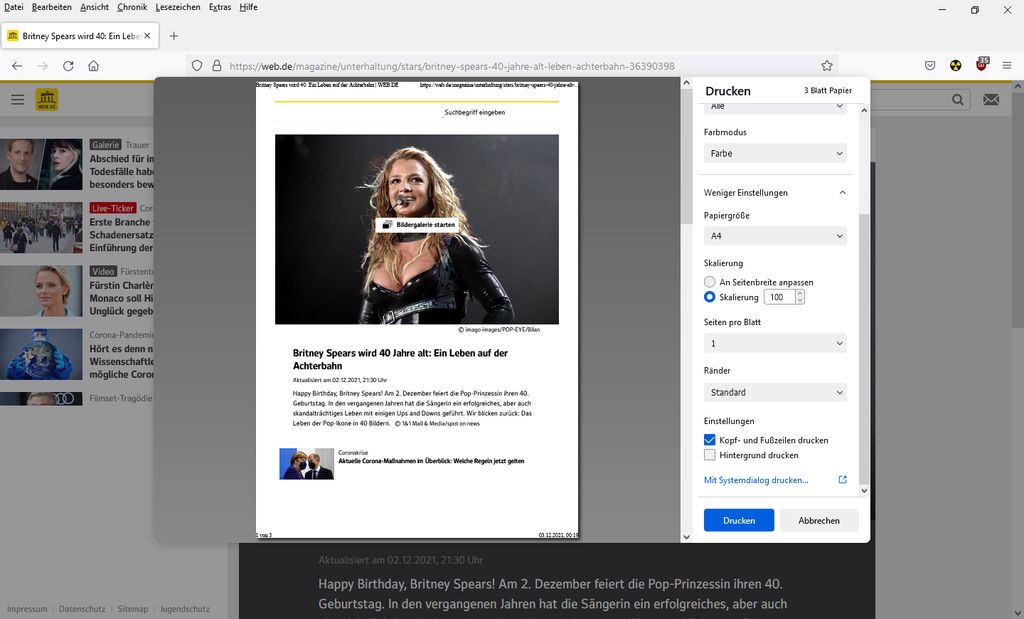Open the Pocket save icon
Viewport: 1024px width, 619px height.
click(x=930, y=66)
